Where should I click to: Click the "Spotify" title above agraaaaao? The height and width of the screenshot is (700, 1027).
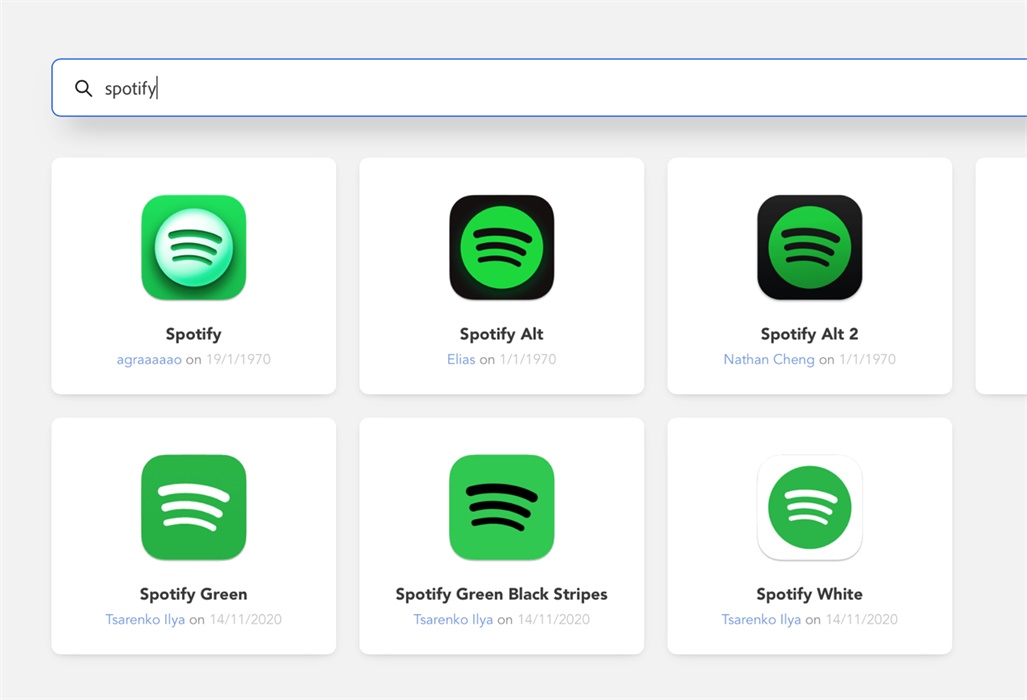tap(194, 334)
